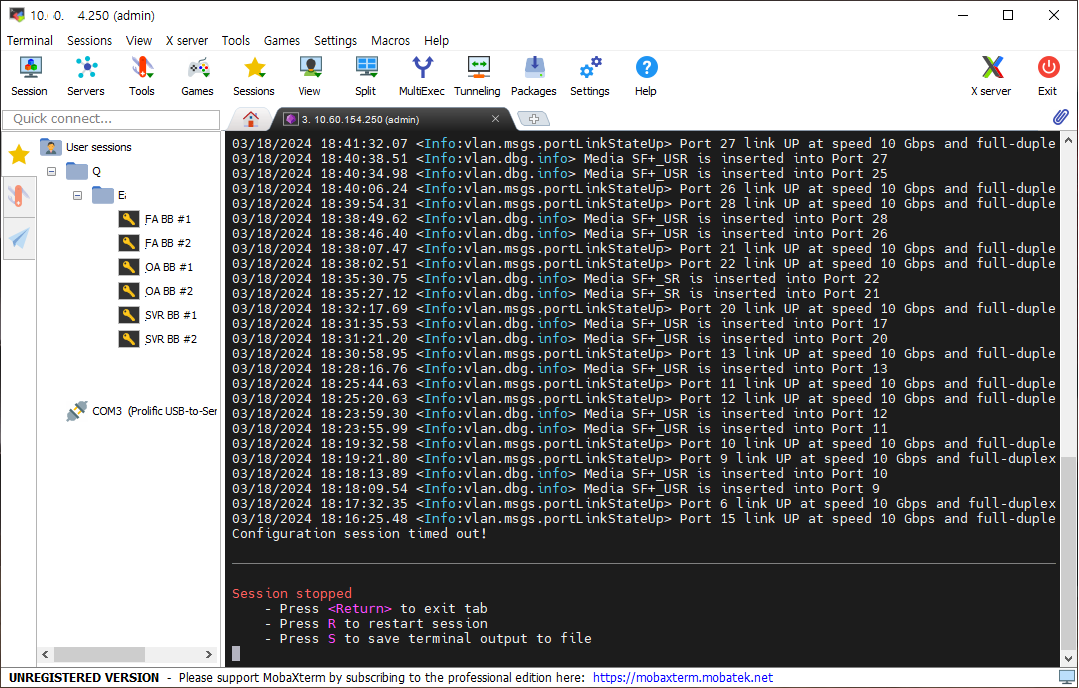Viewport: 1079px width, 688px height.
Task: Activate the MultiExec toolbar icon
Action: pos(422,76)
